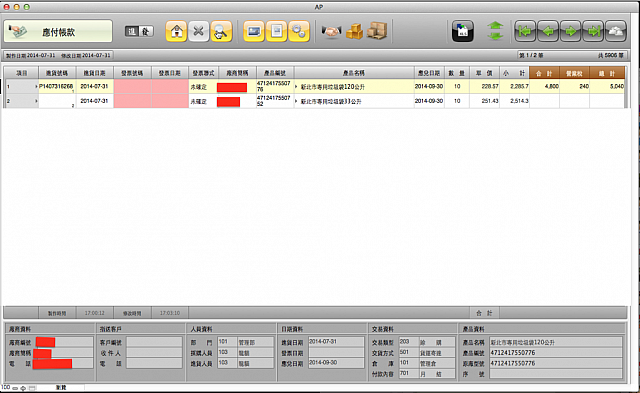Click the 17:00:12 creation time value

tap(94, 313)
